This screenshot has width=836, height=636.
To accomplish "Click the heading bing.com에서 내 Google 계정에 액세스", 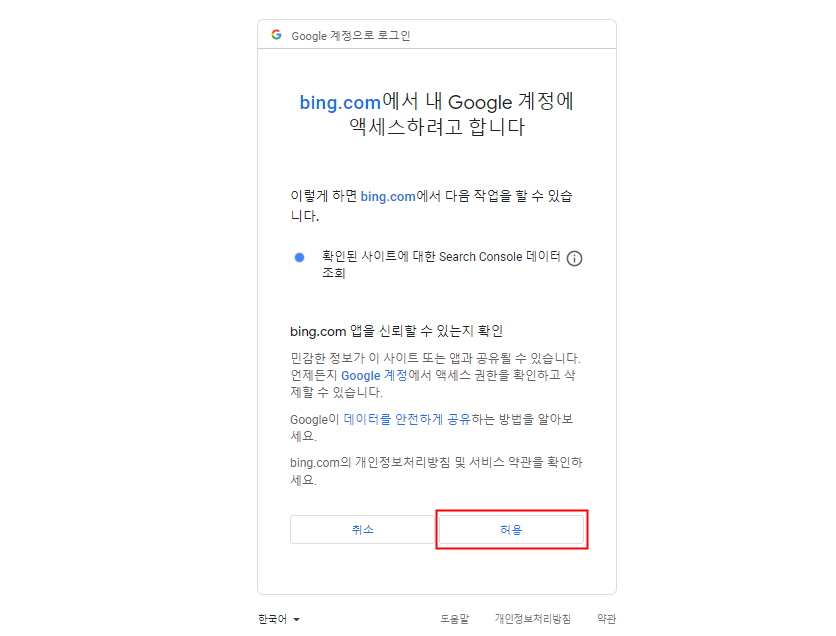I will (437, 114).
